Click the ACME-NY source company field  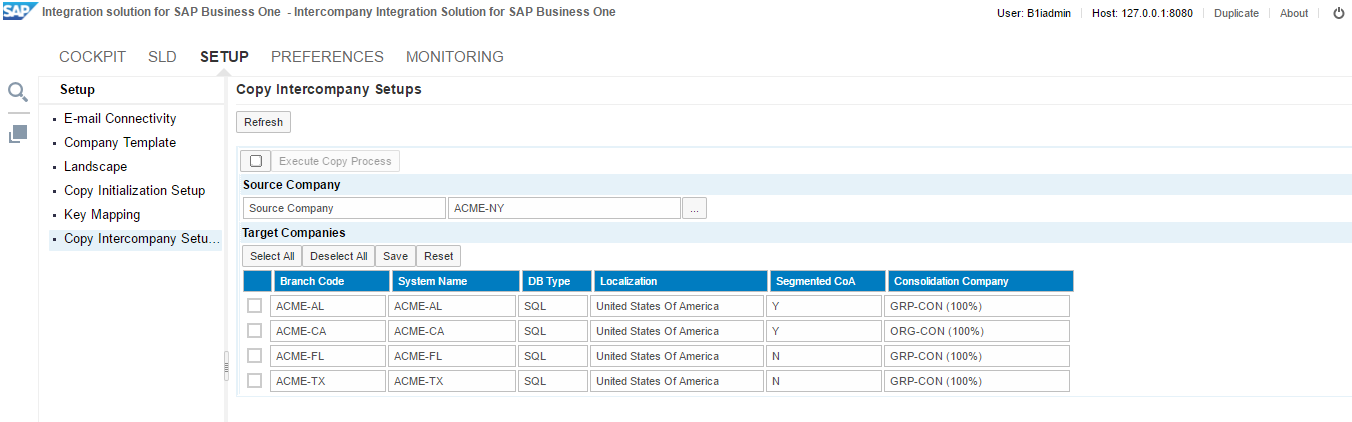pos(564,208)
